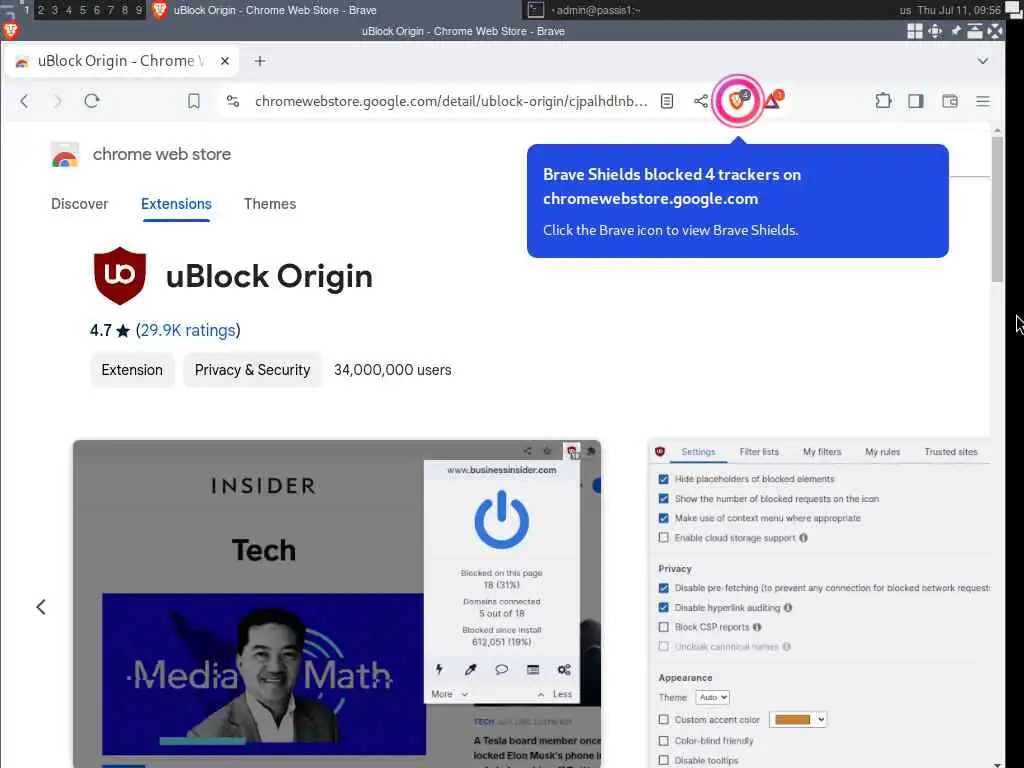Click the Settings tab in settings screenshot
This screenshot has height=768, width=1024.
coord(698,451)
